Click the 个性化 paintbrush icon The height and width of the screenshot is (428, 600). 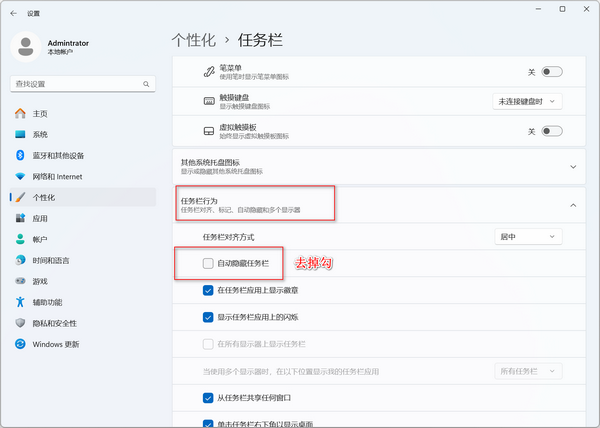[x=20, y=197]
